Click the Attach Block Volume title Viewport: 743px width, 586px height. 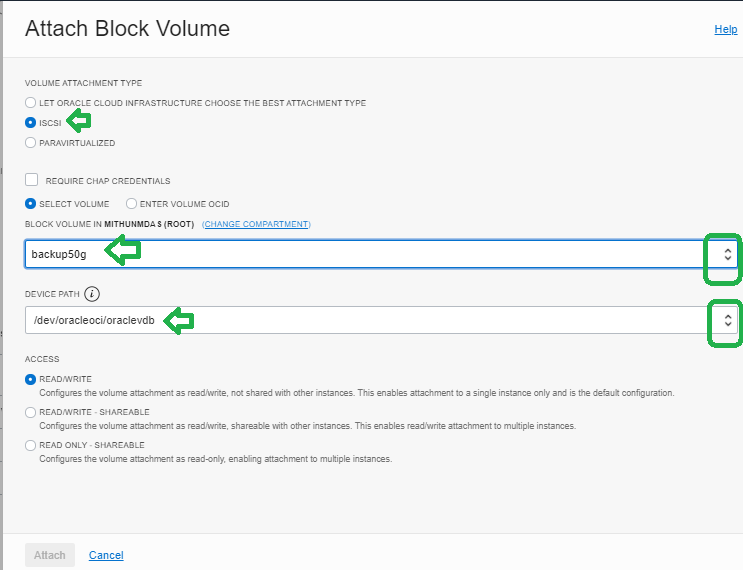[x=127, y=28]
